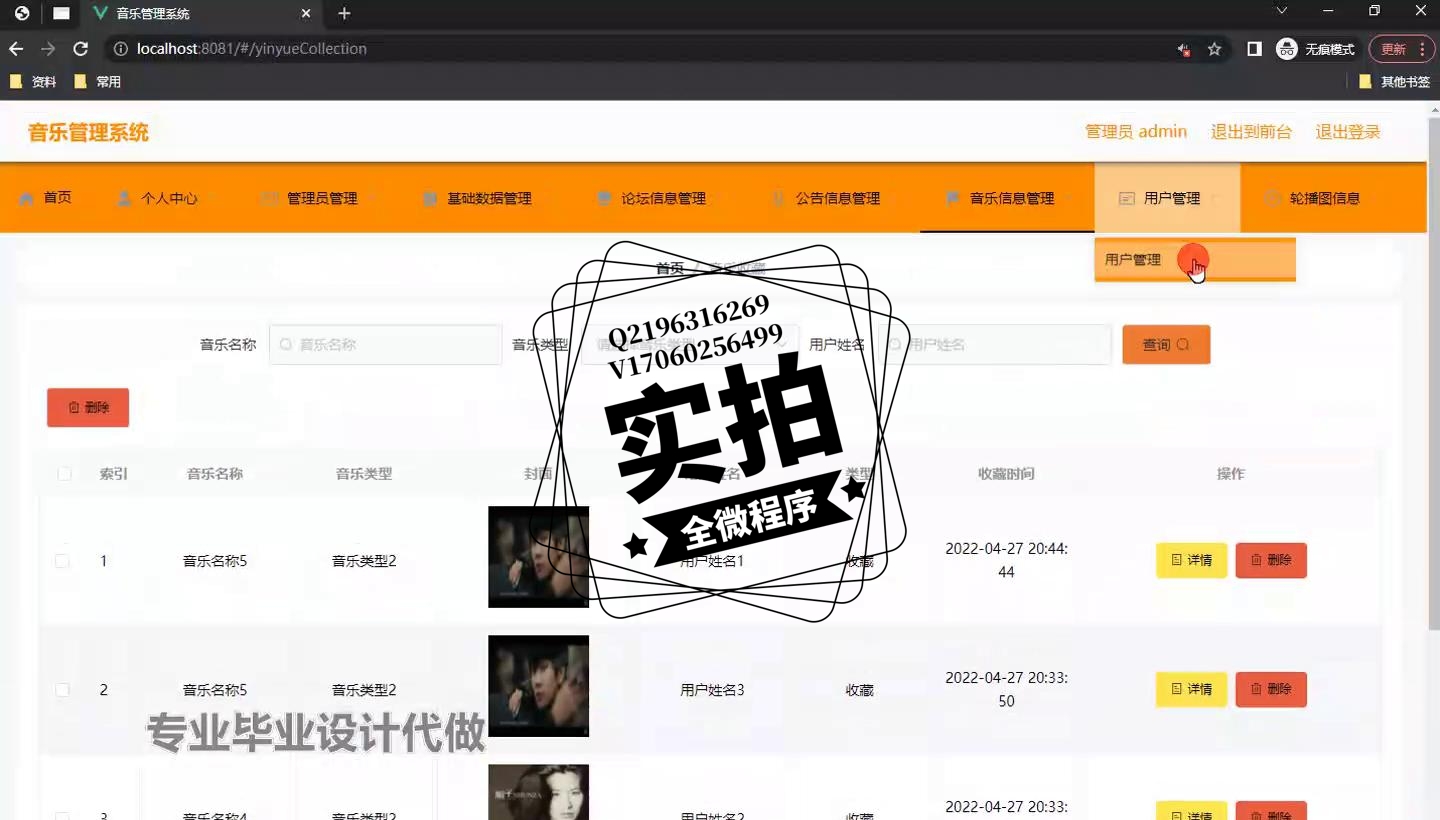Image resolution: width=1440 pixels, height=820 pixels.
Task: Close the 音乐管理系统 browser tab
Action: [x=306, y=14]
